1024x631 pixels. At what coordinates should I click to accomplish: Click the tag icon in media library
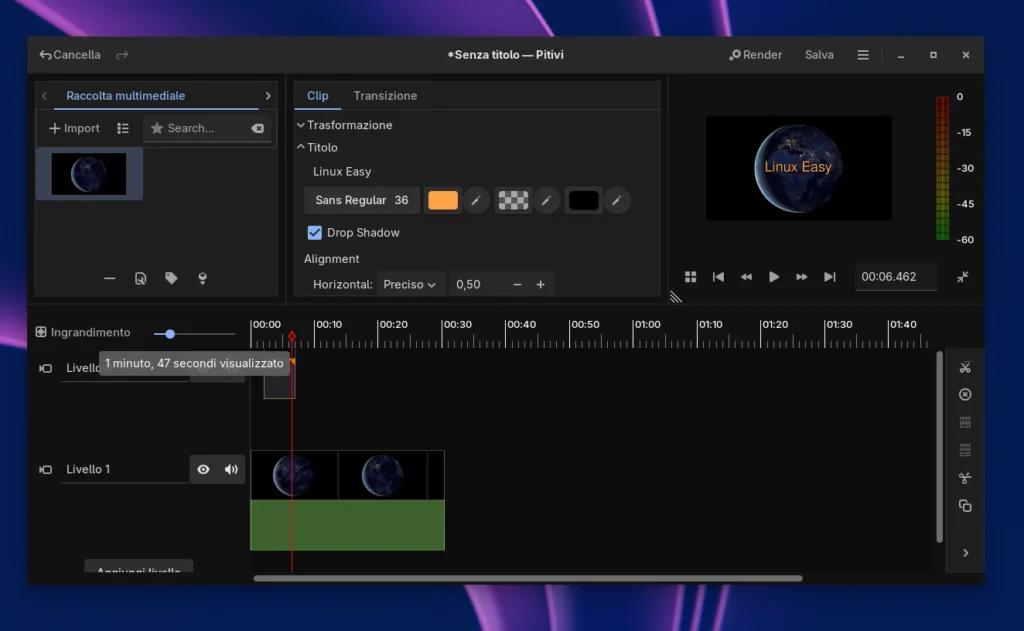tap(171, 279)
